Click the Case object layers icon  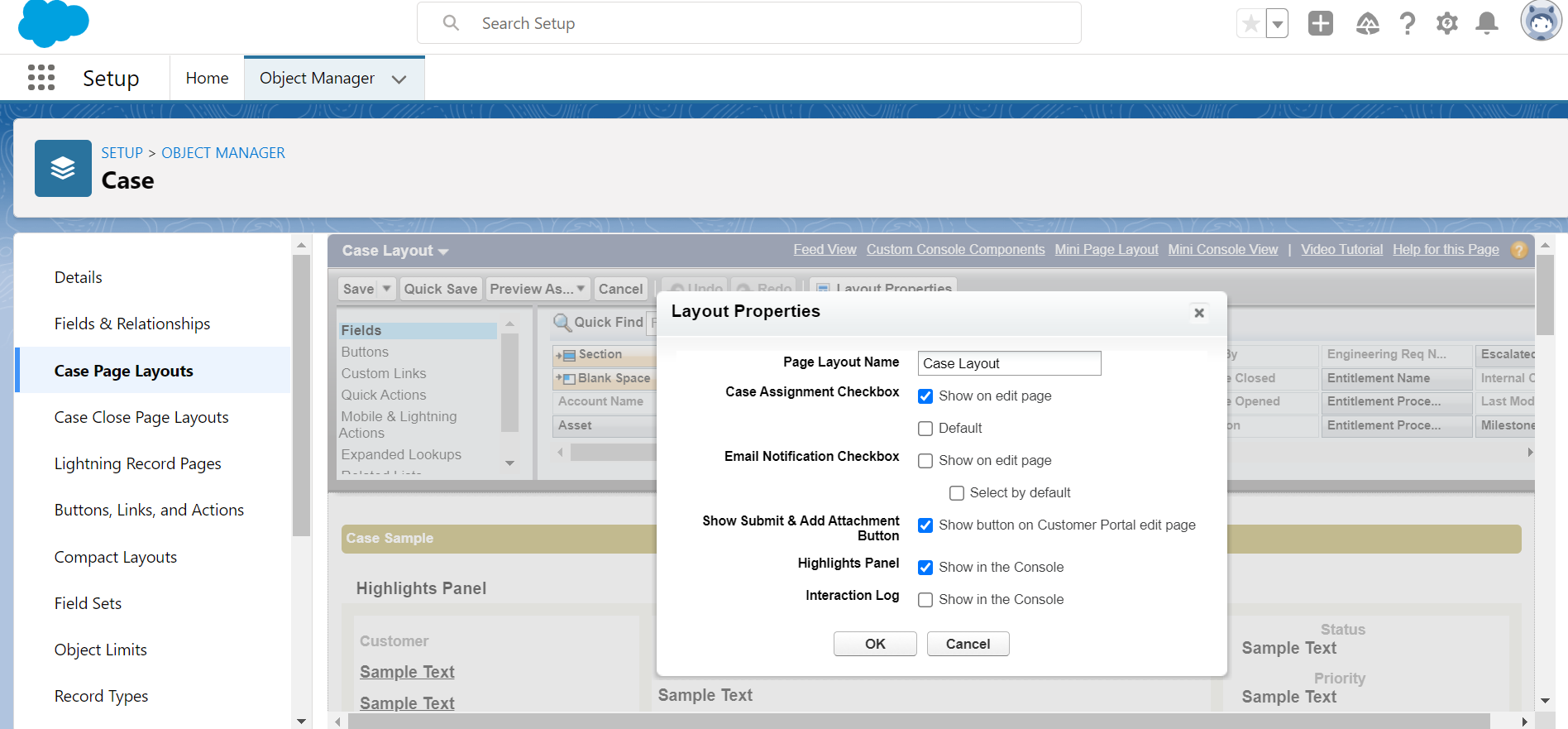pyautogui.click(x=63, y=168)
